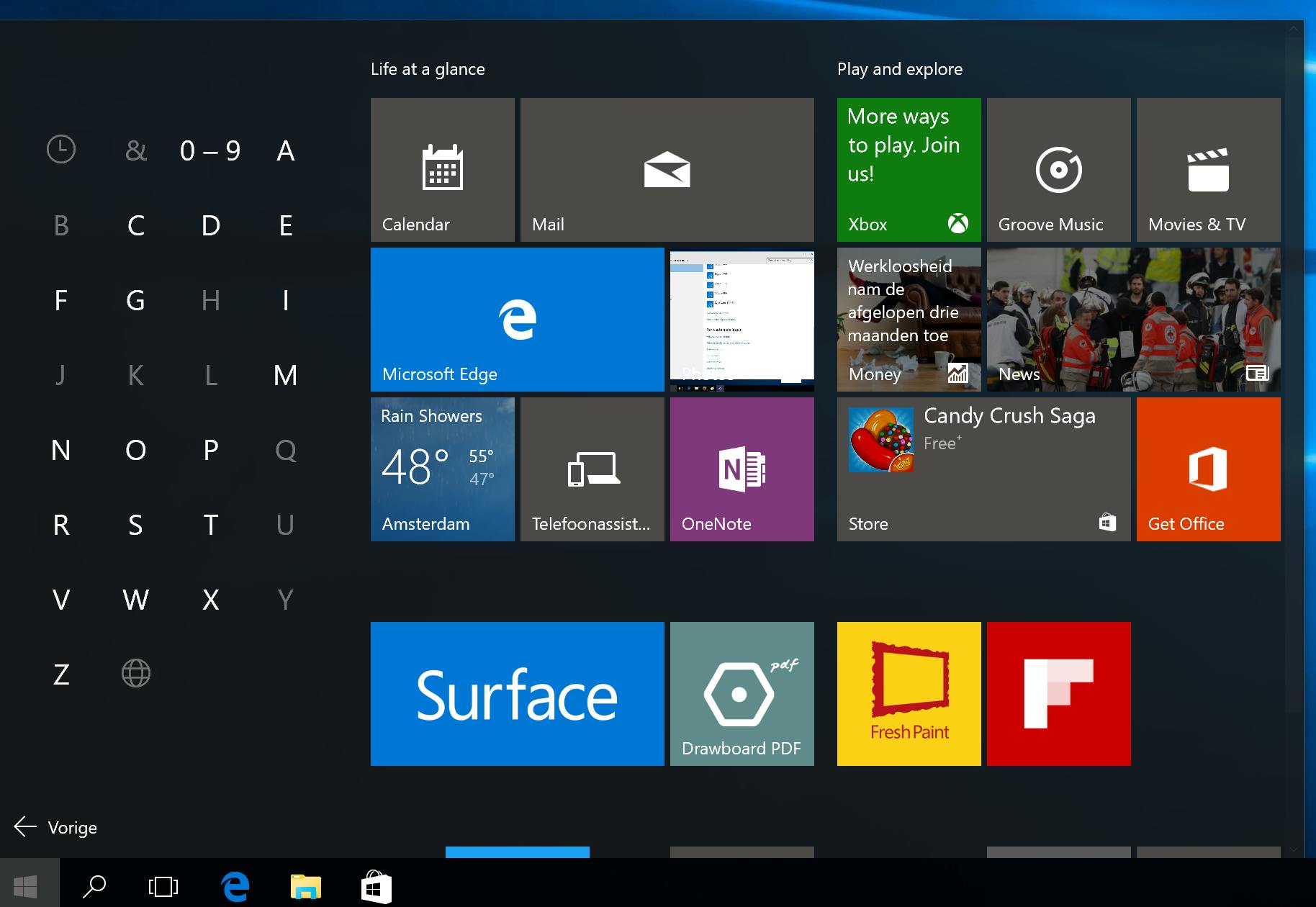The height and width of the screenshot is (907, 1316).
Task: Open the Store tile showing Candy Crush Saga
Action: tap(984, 469)
